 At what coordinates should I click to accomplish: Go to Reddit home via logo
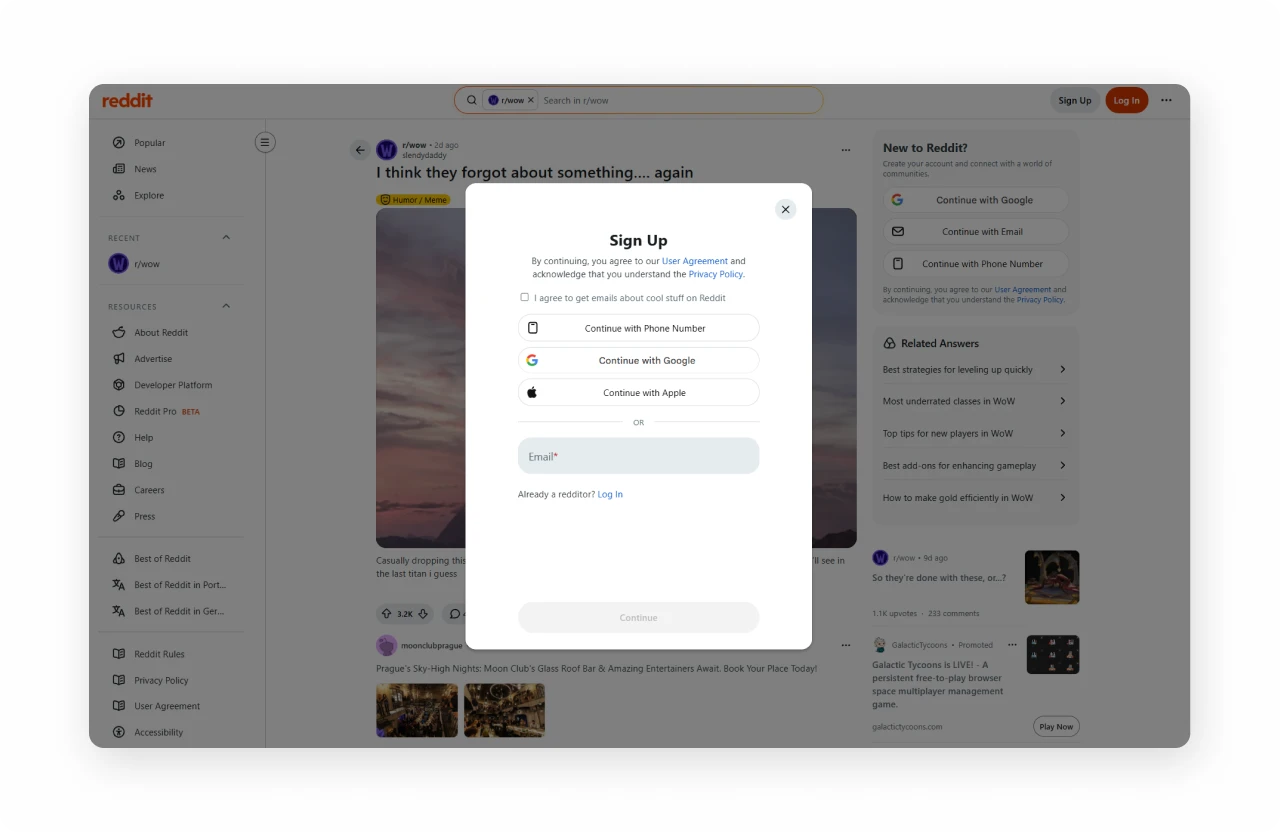[x=127, y=100]
